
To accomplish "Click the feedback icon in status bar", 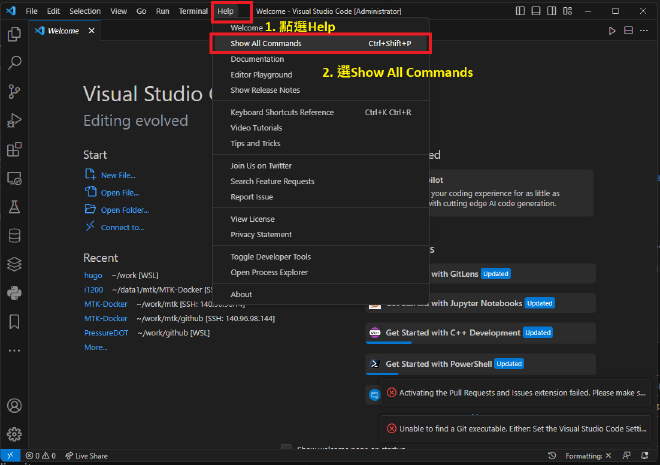I will 627,456.
